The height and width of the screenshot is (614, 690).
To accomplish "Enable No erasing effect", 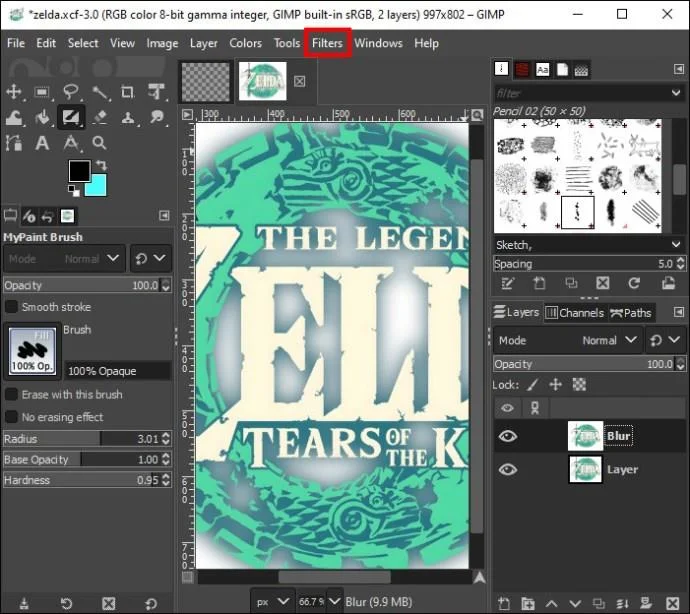I will pos(11,417).
